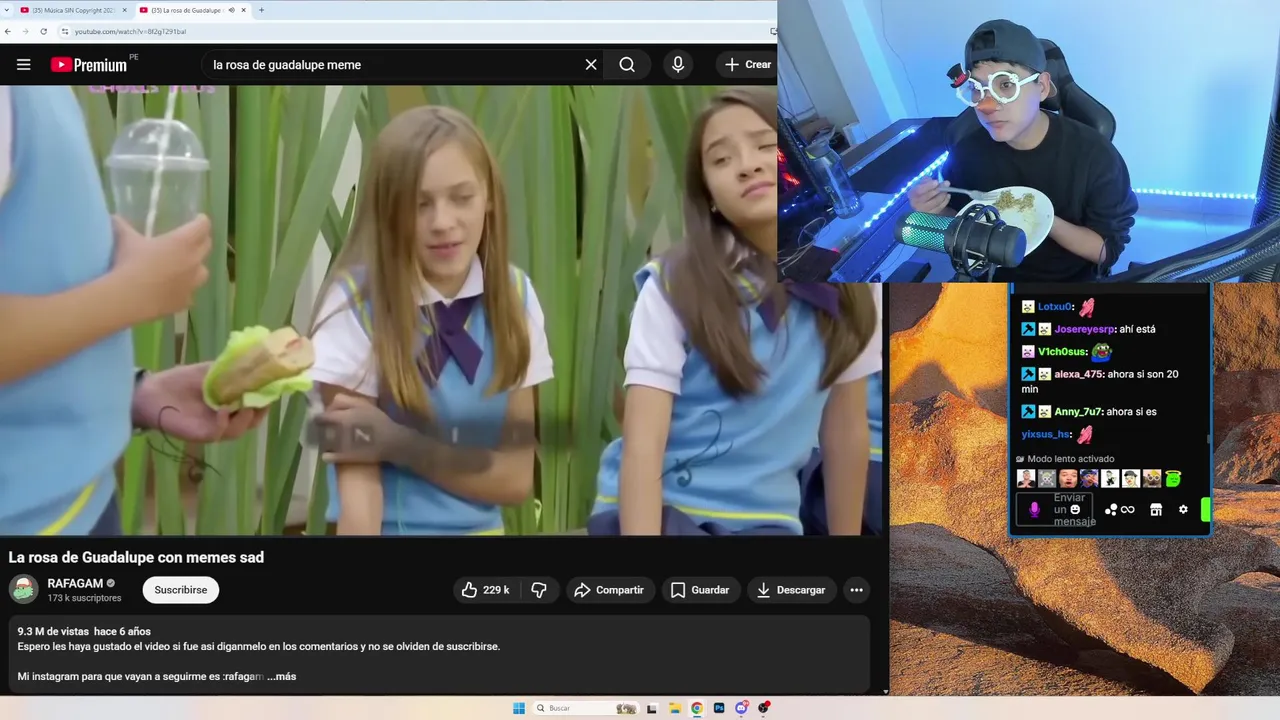Image resolution: width=1280 pixels, height=720 pixels.
Task: Expand the description with ...más
Action: pyautogui.click(x=281, y=677)
